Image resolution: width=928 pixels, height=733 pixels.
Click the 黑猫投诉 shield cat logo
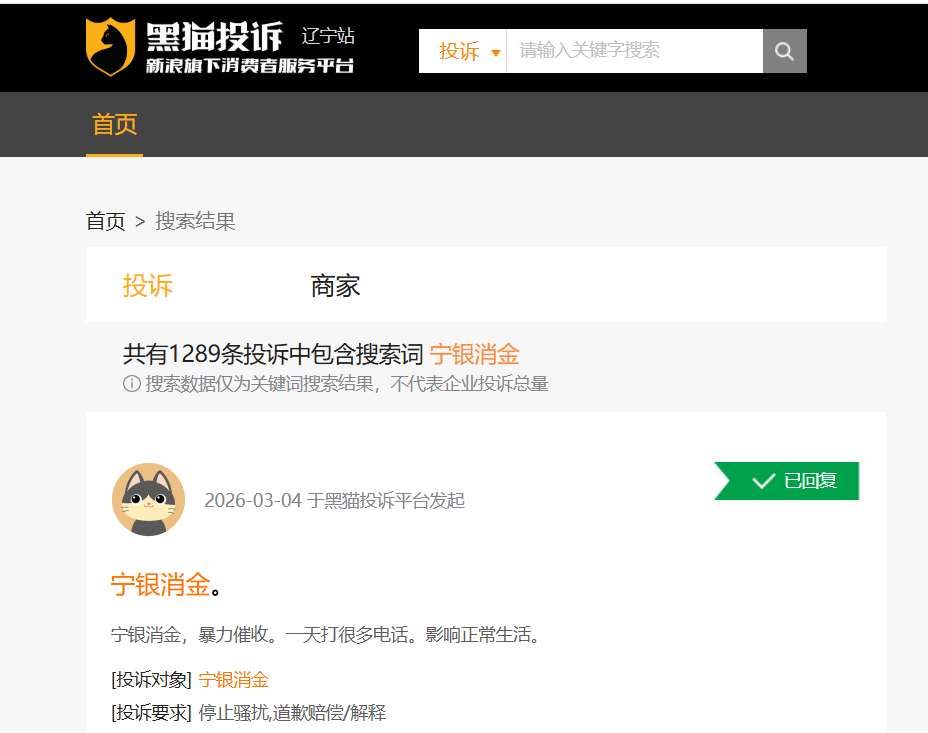[x=110, y=47]
